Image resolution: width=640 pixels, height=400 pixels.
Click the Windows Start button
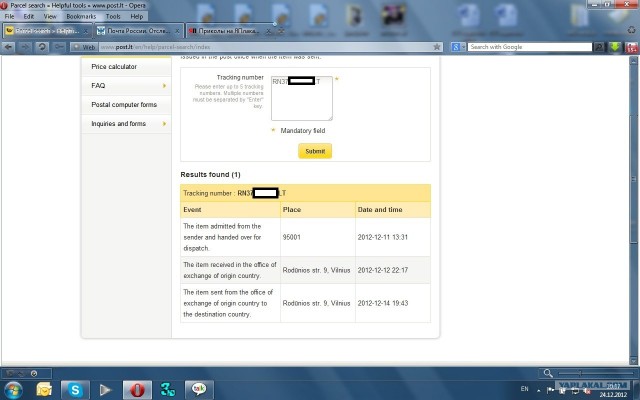pos(14,388)
